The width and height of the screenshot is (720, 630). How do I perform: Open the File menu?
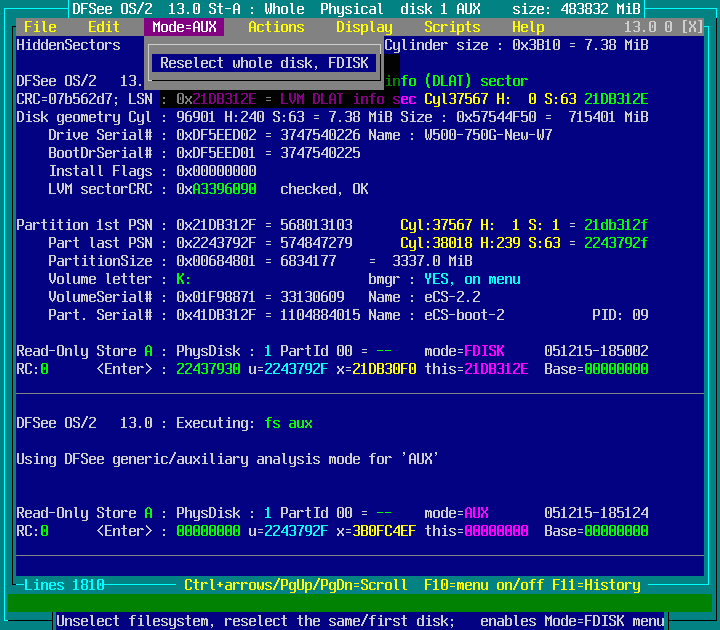click(40, 27)
